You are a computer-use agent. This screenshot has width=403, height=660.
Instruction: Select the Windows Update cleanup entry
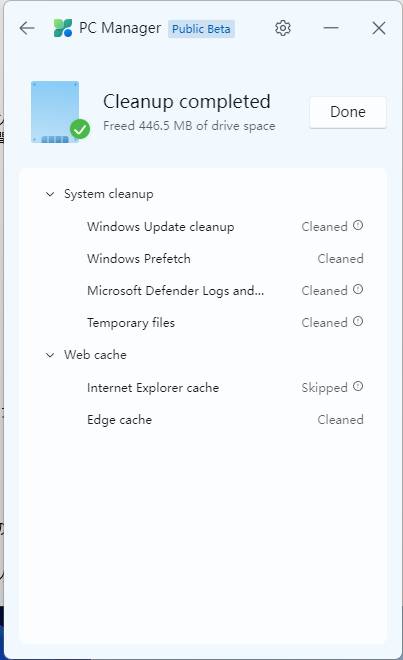point(203,227)
